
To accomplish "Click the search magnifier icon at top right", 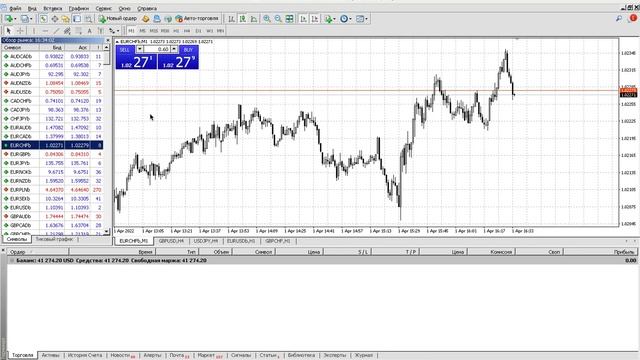I will pyautogui.click(x=619, y=18).
